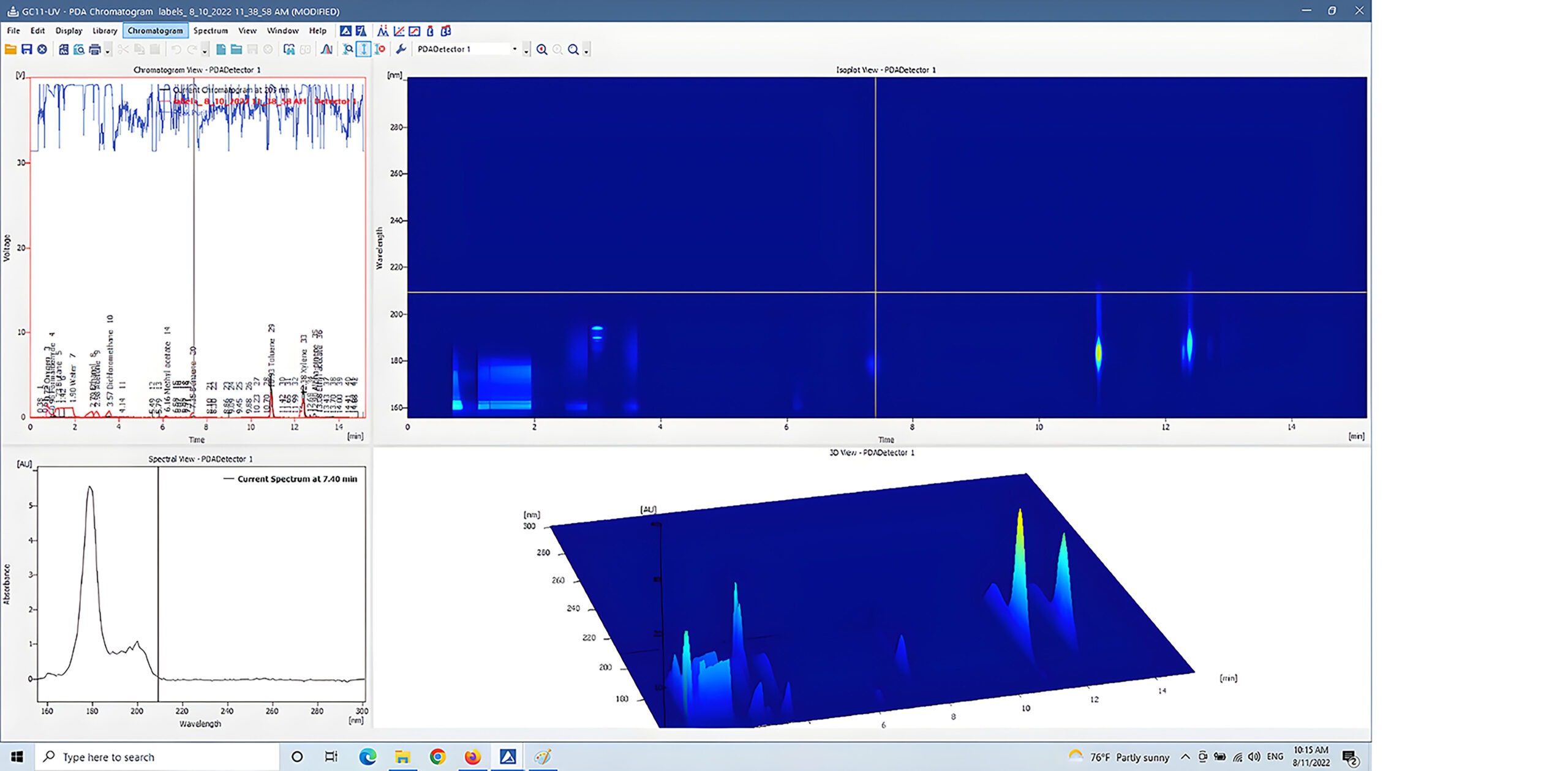1568x771 pixels.
Task: Click the printer icon in toolbar
Action: tap(94, 50)
